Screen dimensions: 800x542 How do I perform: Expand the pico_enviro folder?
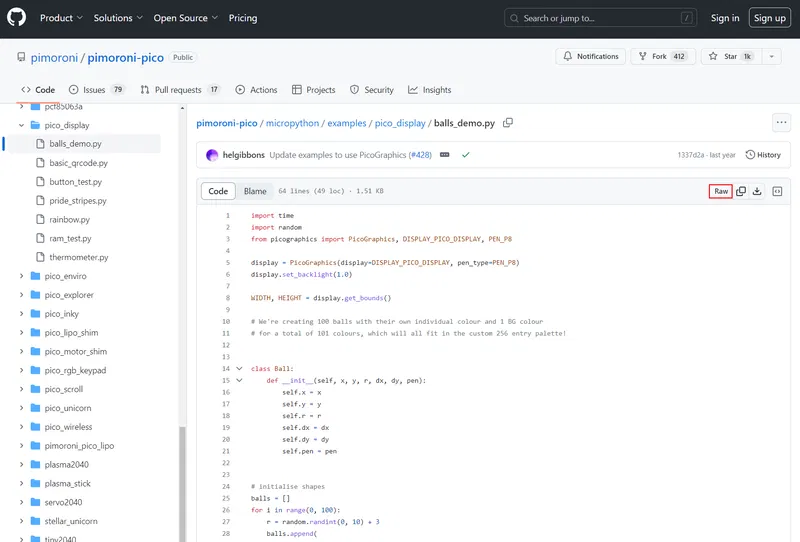click(21, 276)
